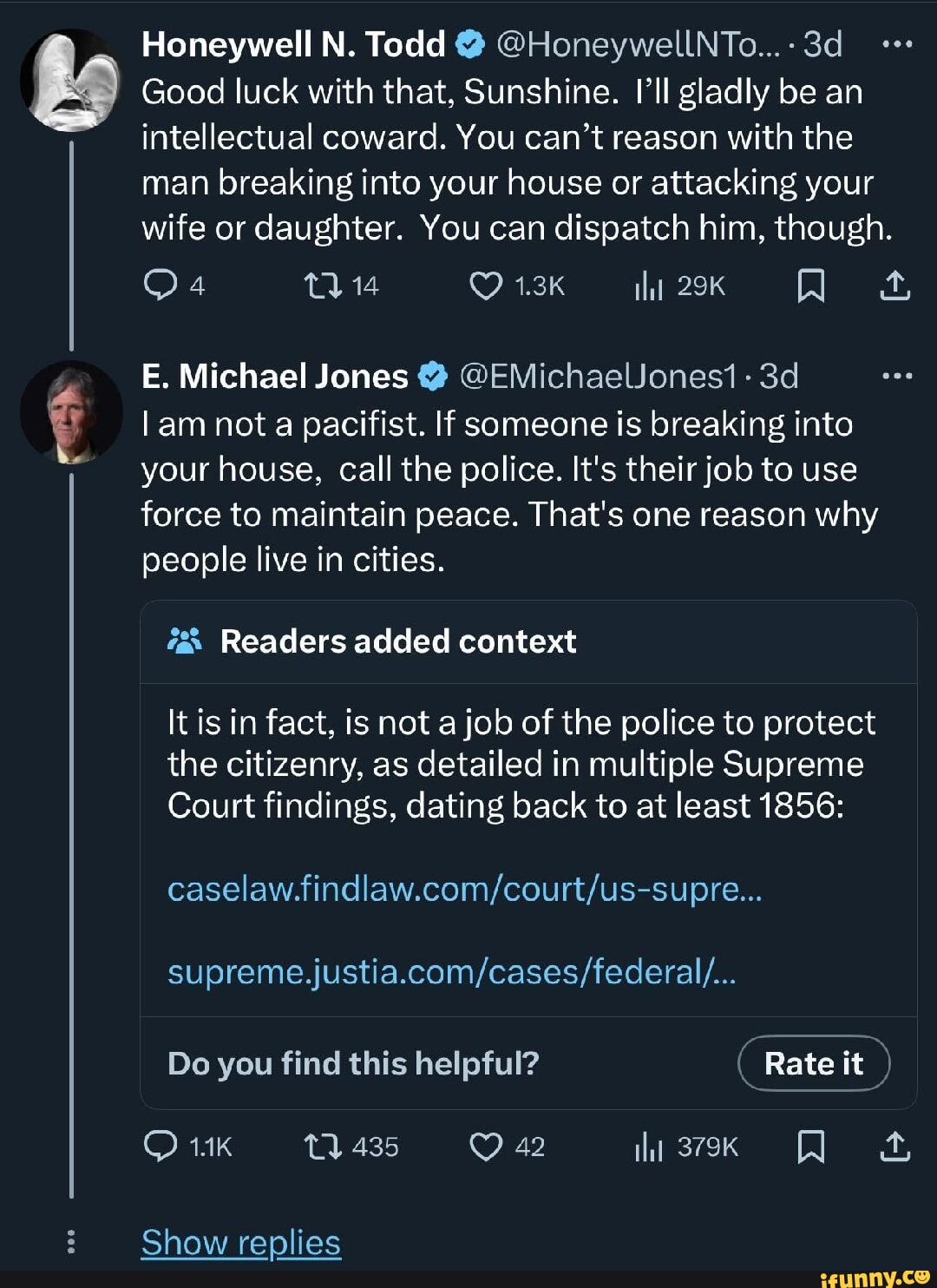Like E. Michael Jones's tweet
Image resolution: width=937 pixels, height=1288 pixels.
[x=485, y=1147]
